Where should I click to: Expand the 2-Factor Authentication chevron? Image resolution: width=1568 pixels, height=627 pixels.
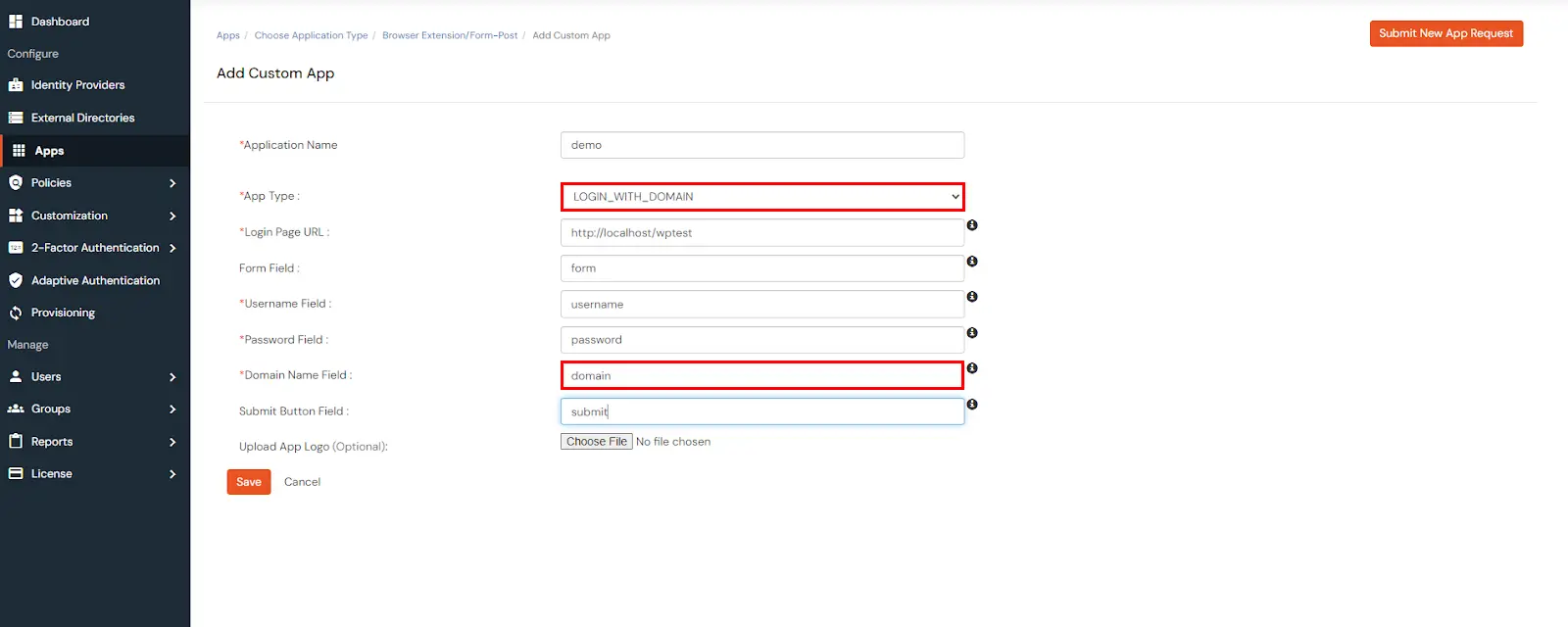tap(172, 248)
